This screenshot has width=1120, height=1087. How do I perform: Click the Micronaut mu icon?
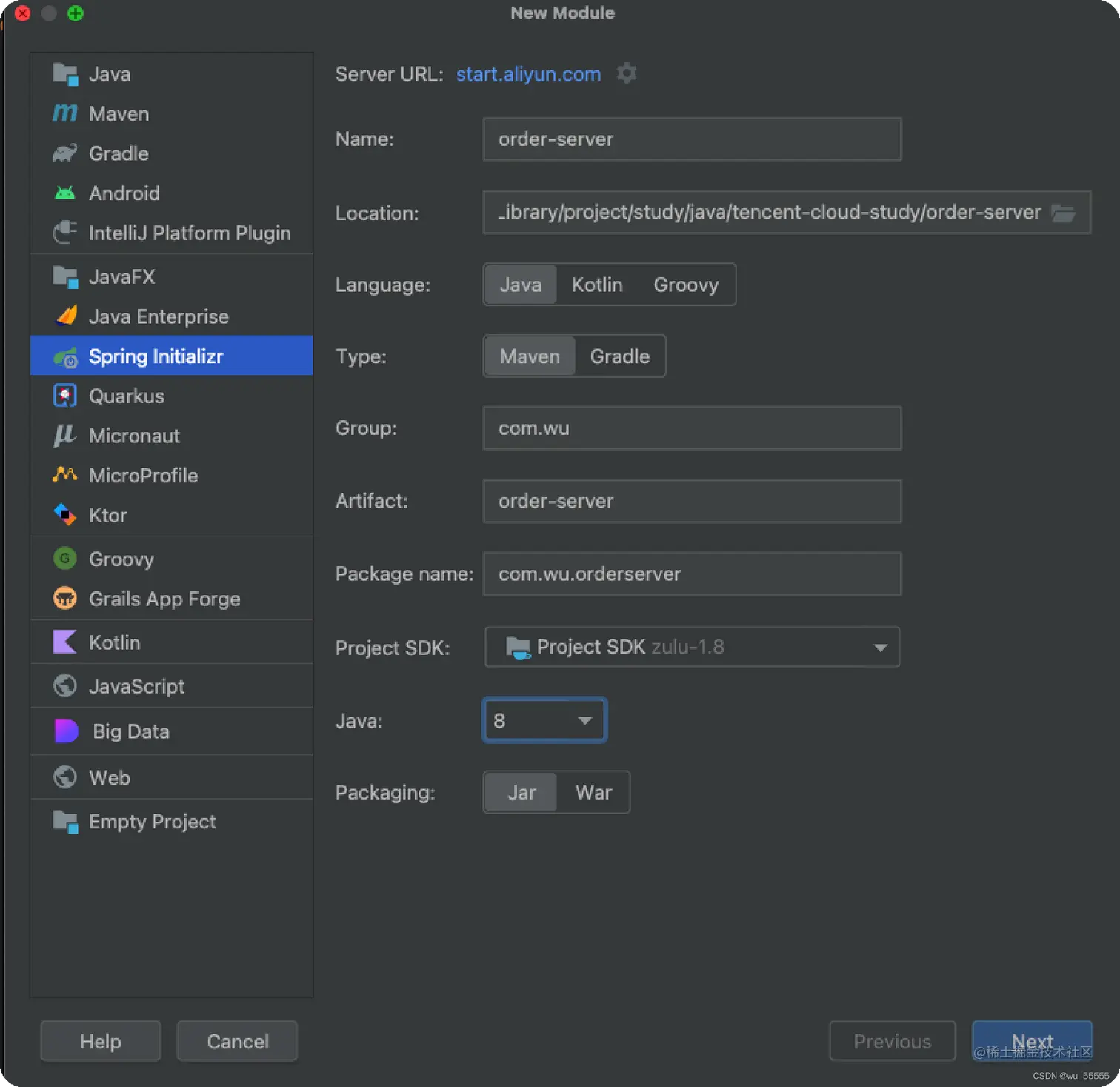65,436
